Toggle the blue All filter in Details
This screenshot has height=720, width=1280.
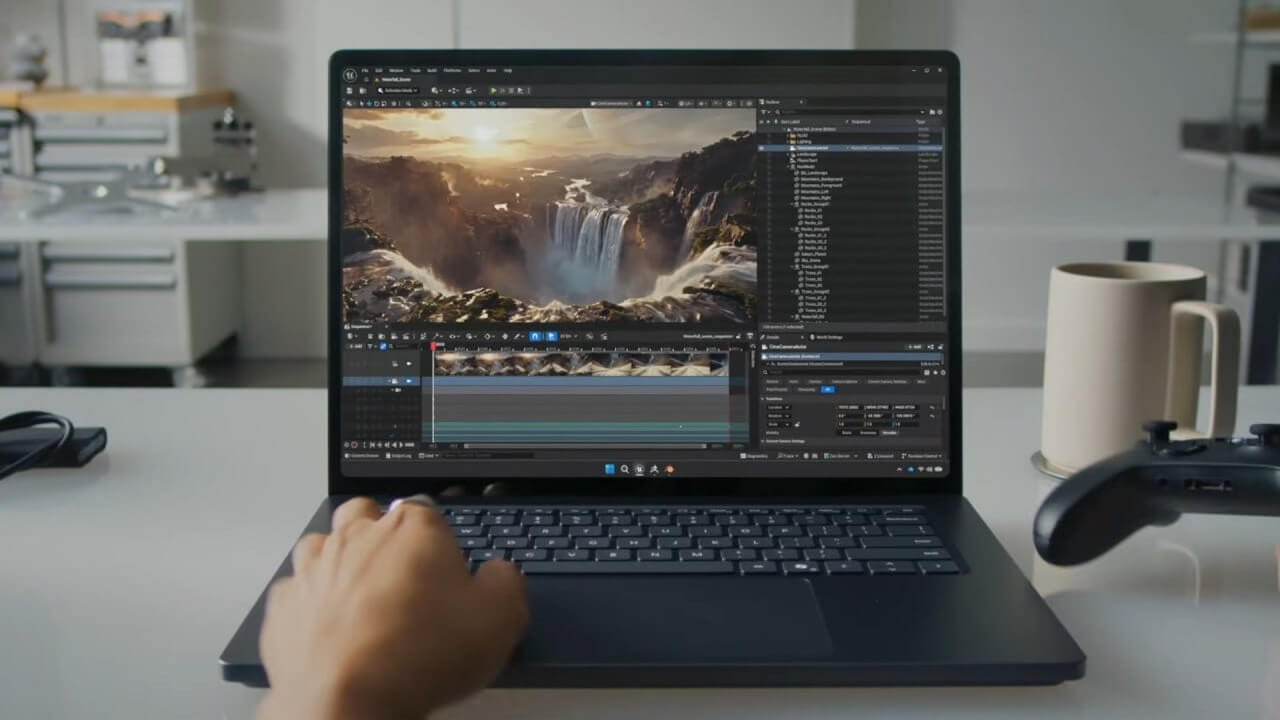tap(827, 389)
